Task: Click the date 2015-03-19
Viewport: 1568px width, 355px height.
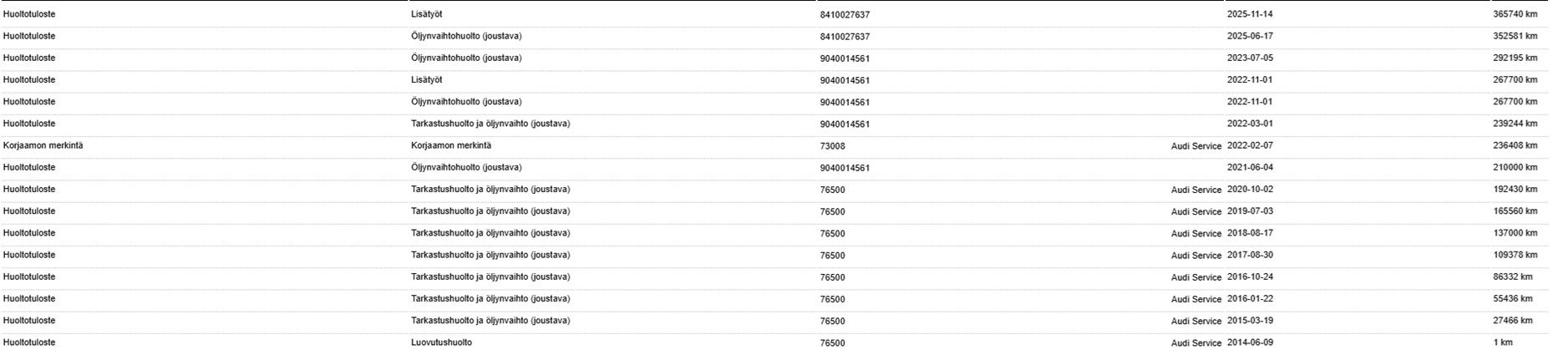Action: click(x=1250, y=321)
